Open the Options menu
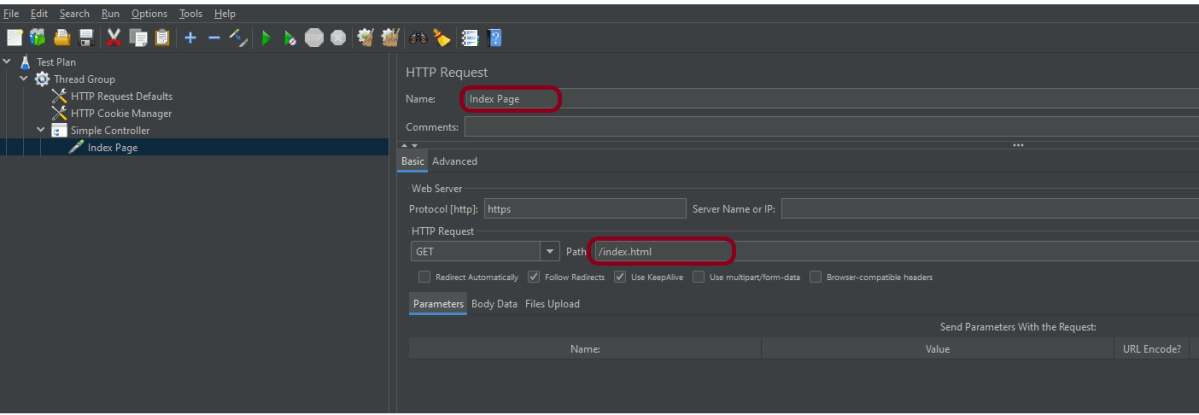Image resolution: width=1199 pixels, height=415 pixels. click(149, 14)
